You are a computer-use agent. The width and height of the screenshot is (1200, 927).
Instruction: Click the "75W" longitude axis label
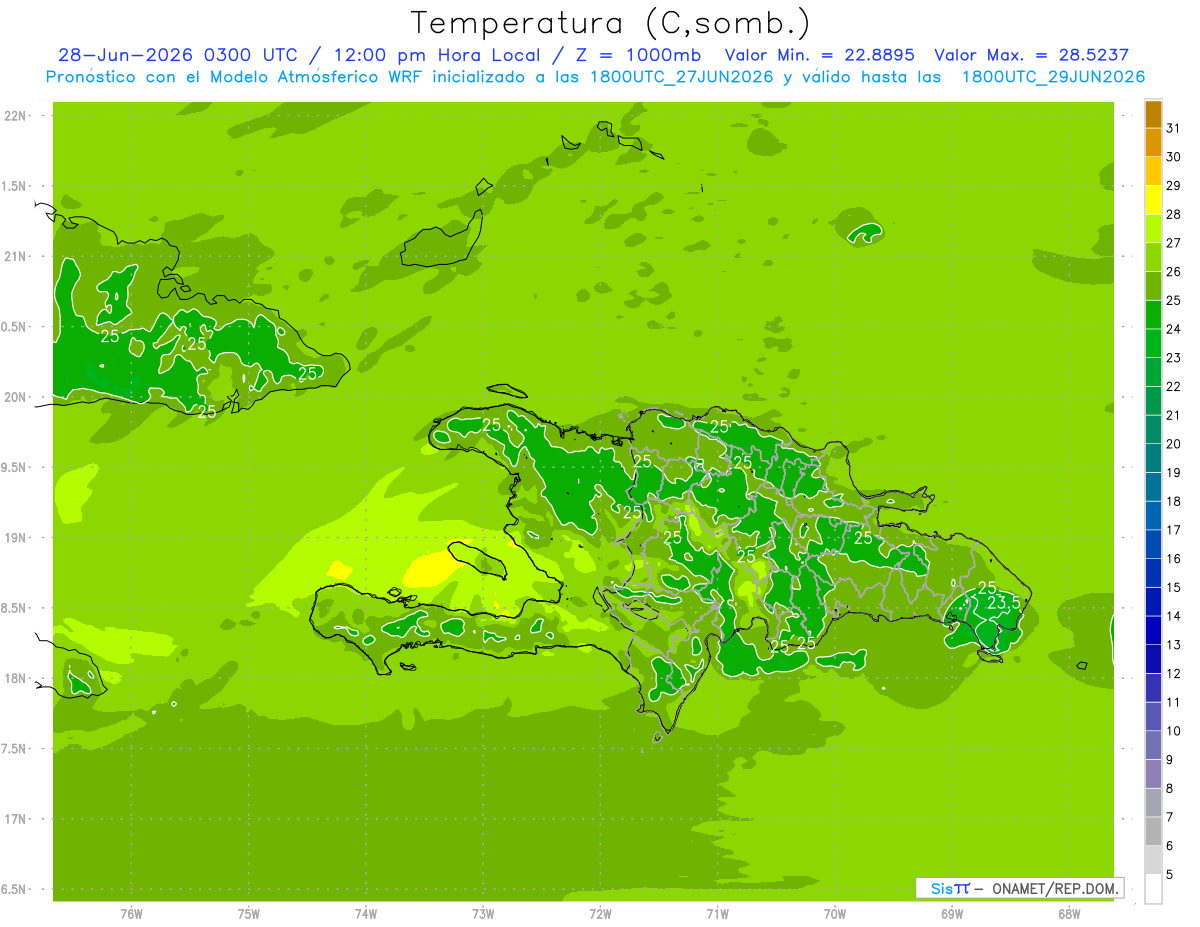pyautogui.click(x=248, y=914)
